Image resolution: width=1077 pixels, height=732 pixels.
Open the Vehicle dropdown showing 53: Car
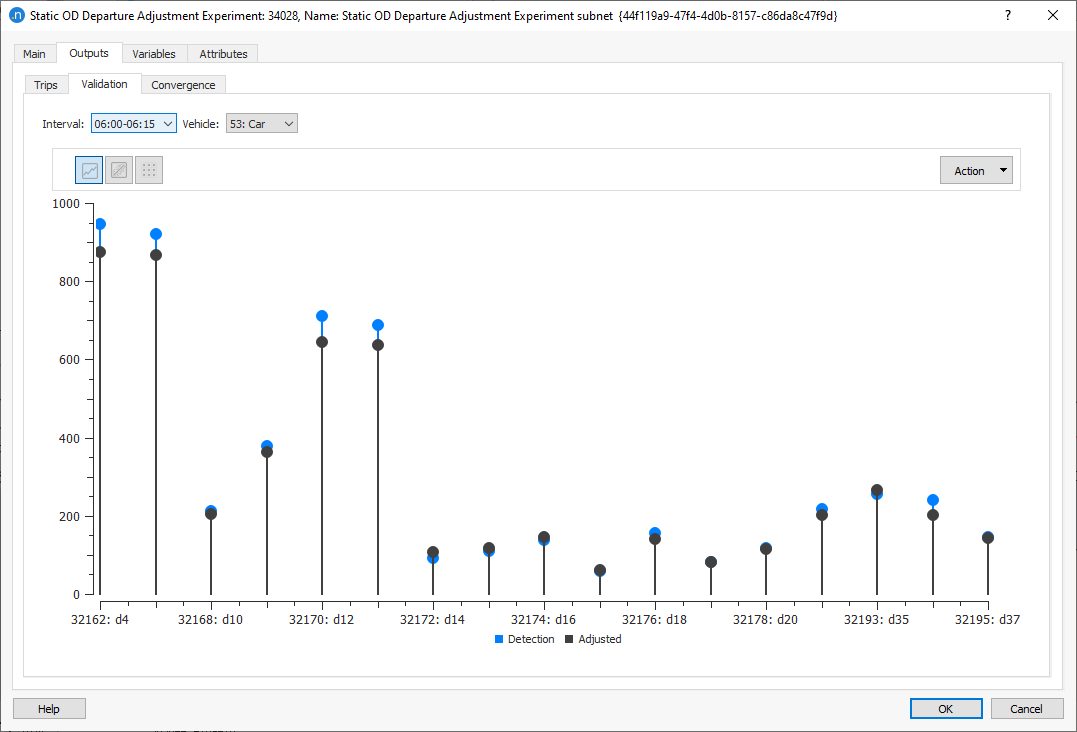261,123
